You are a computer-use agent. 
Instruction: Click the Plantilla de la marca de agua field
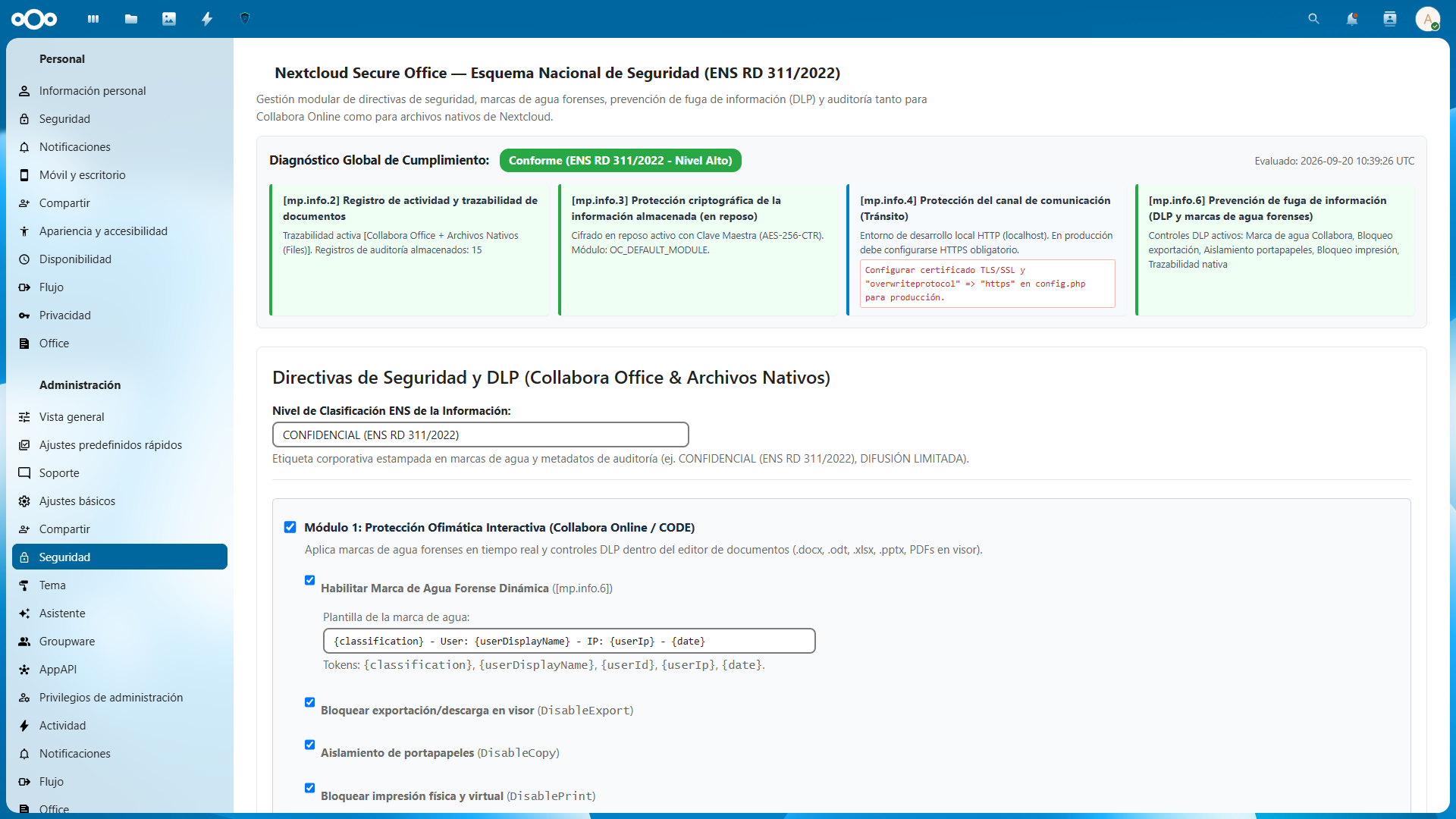[x=570, y=641]
